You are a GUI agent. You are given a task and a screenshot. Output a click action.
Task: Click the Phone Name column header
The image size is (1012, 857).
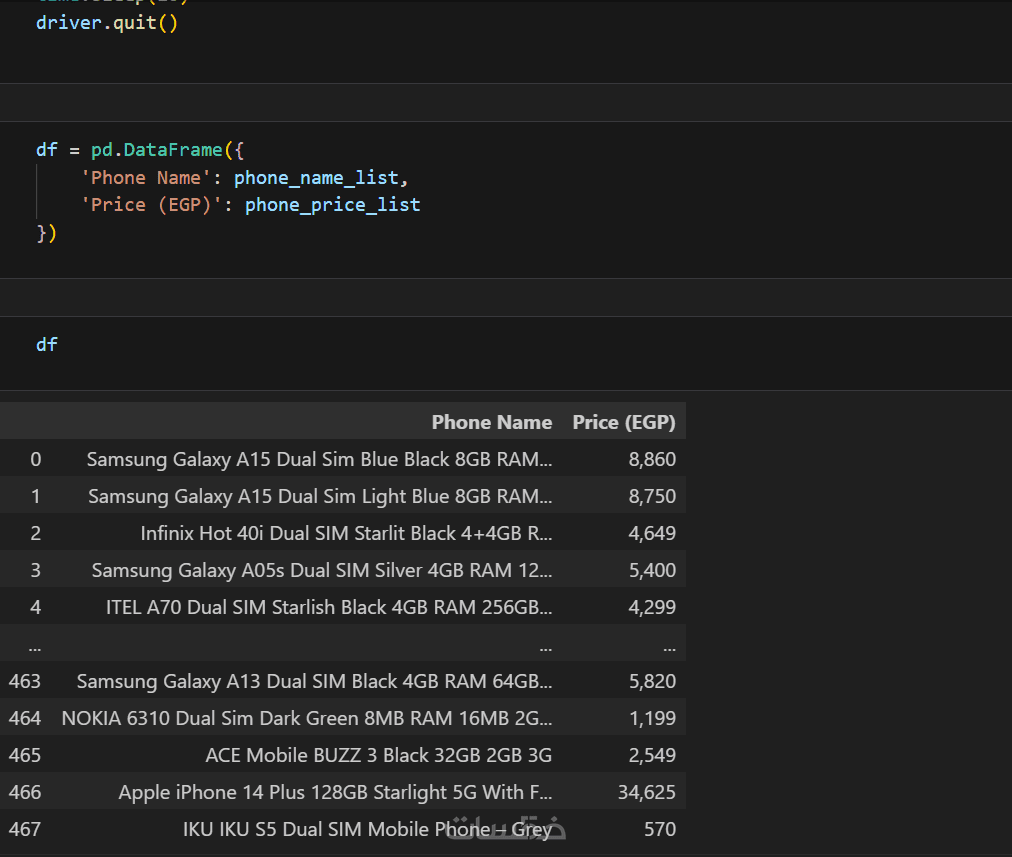pos(491,422)
